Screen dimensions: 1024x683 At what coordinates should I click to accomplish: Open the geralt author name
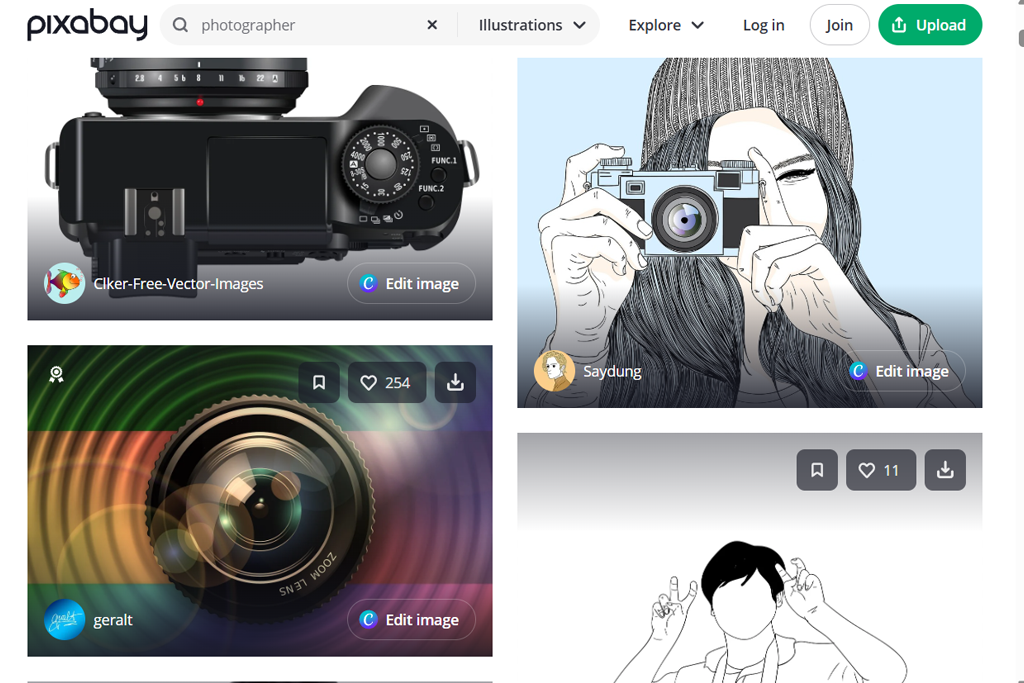(x=112, y=620)
